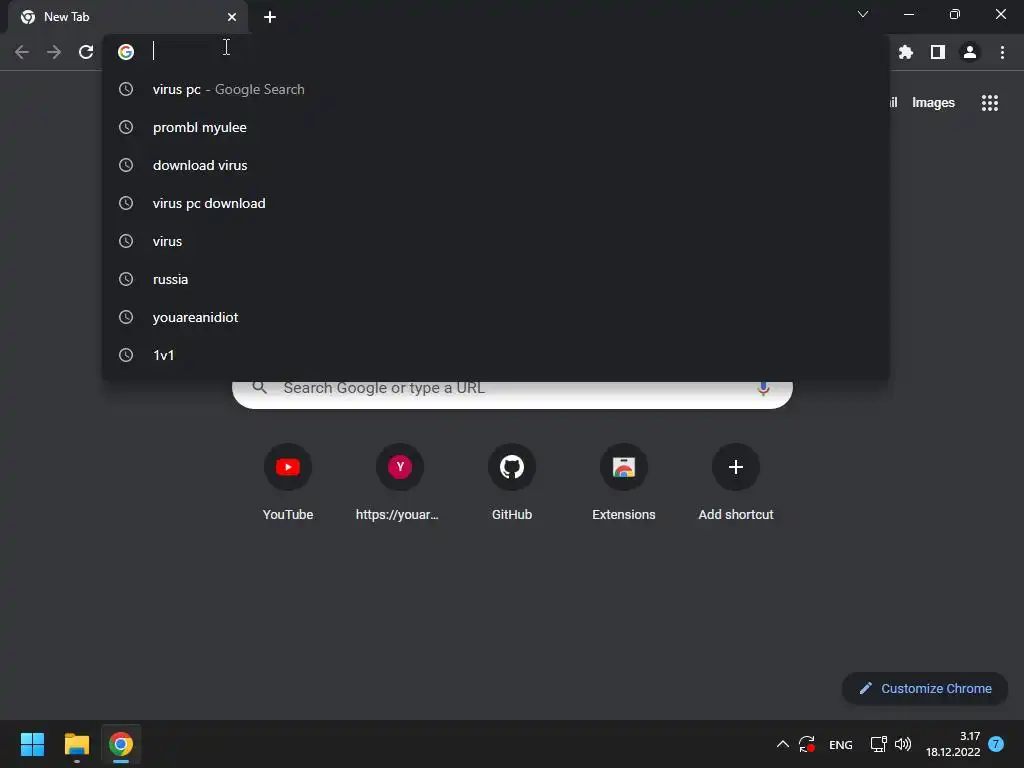Viewport: 1024px width, 768px height.
Task: Open the notification badge showing 7
Action: 996,744
